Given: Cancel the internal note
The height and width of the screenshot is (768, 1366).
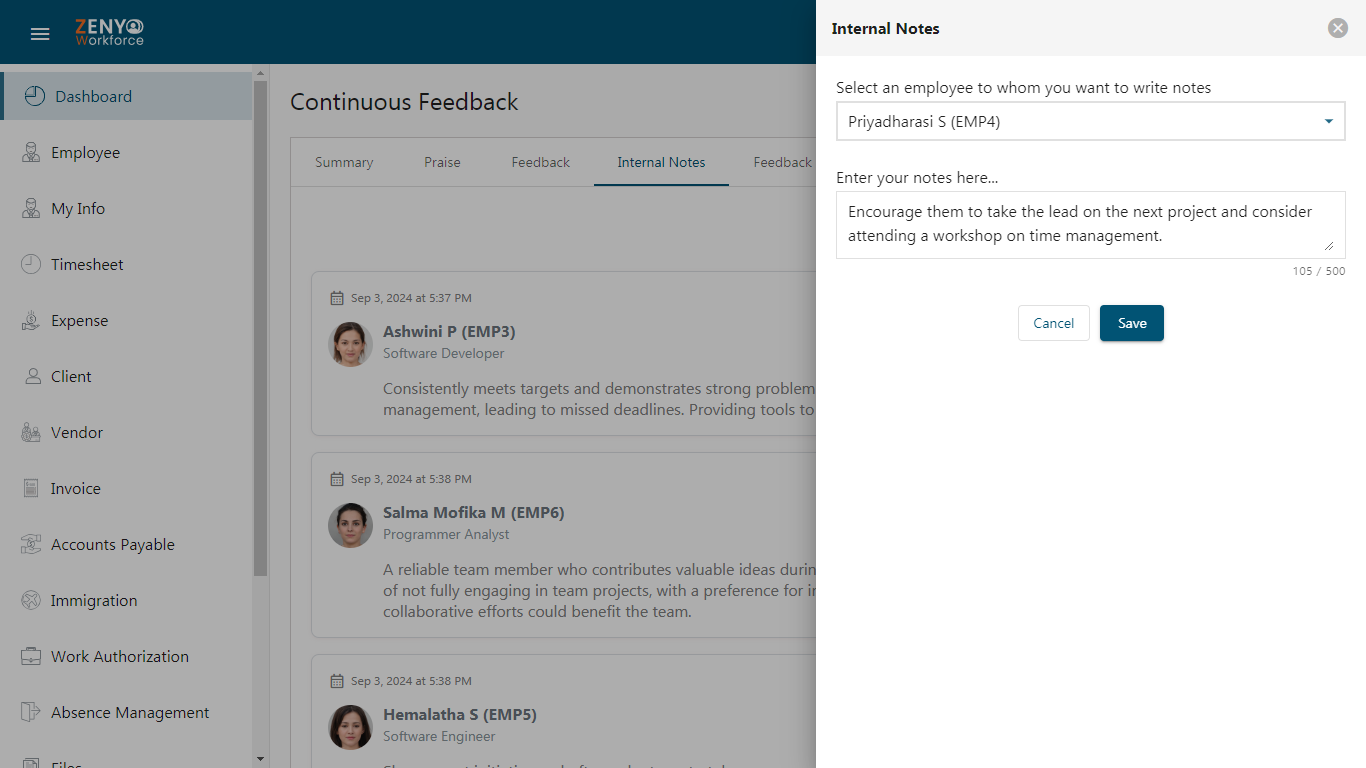Looking at the screenshot, I should tap(1054, 323).
